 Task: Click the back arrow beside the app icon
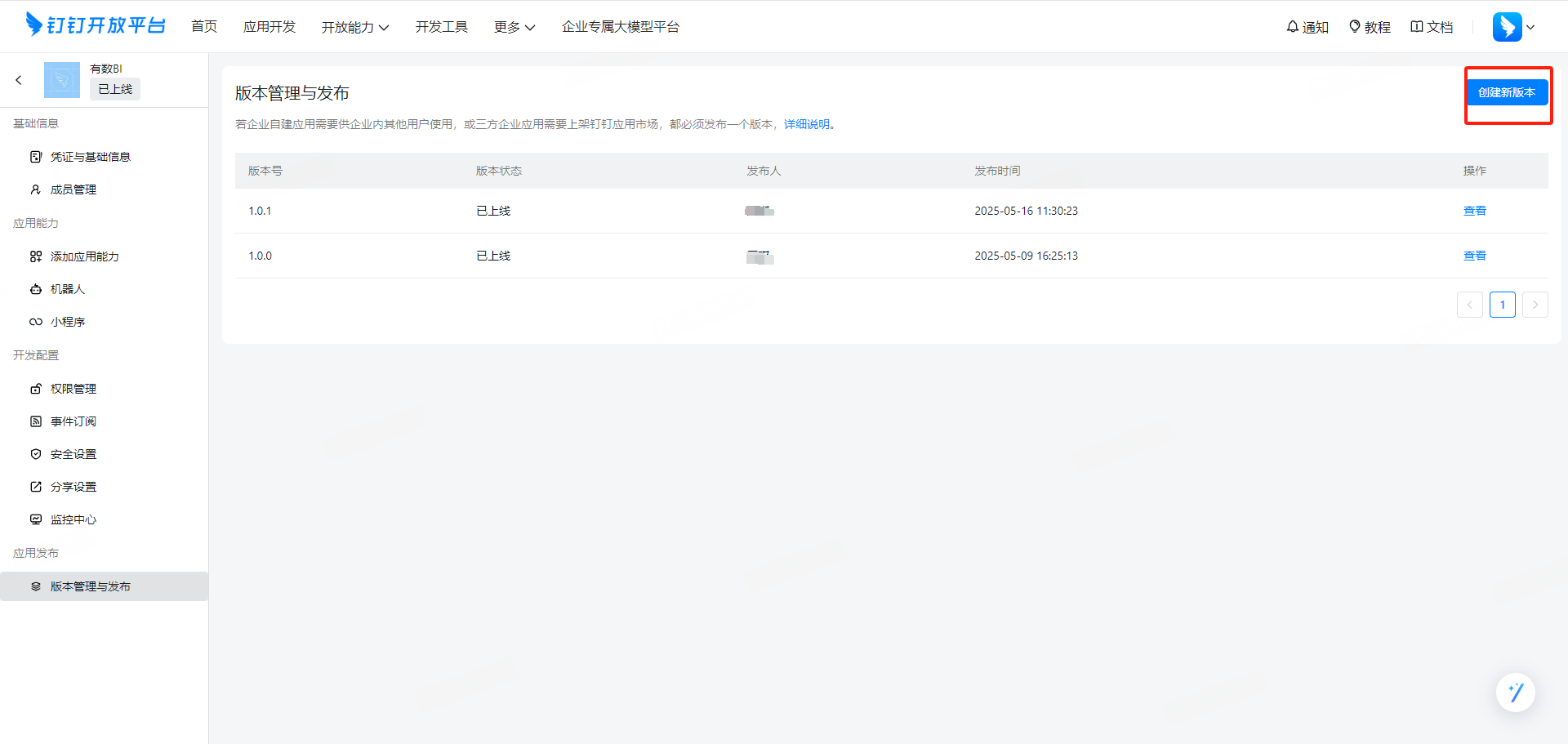tap(19, 80)
